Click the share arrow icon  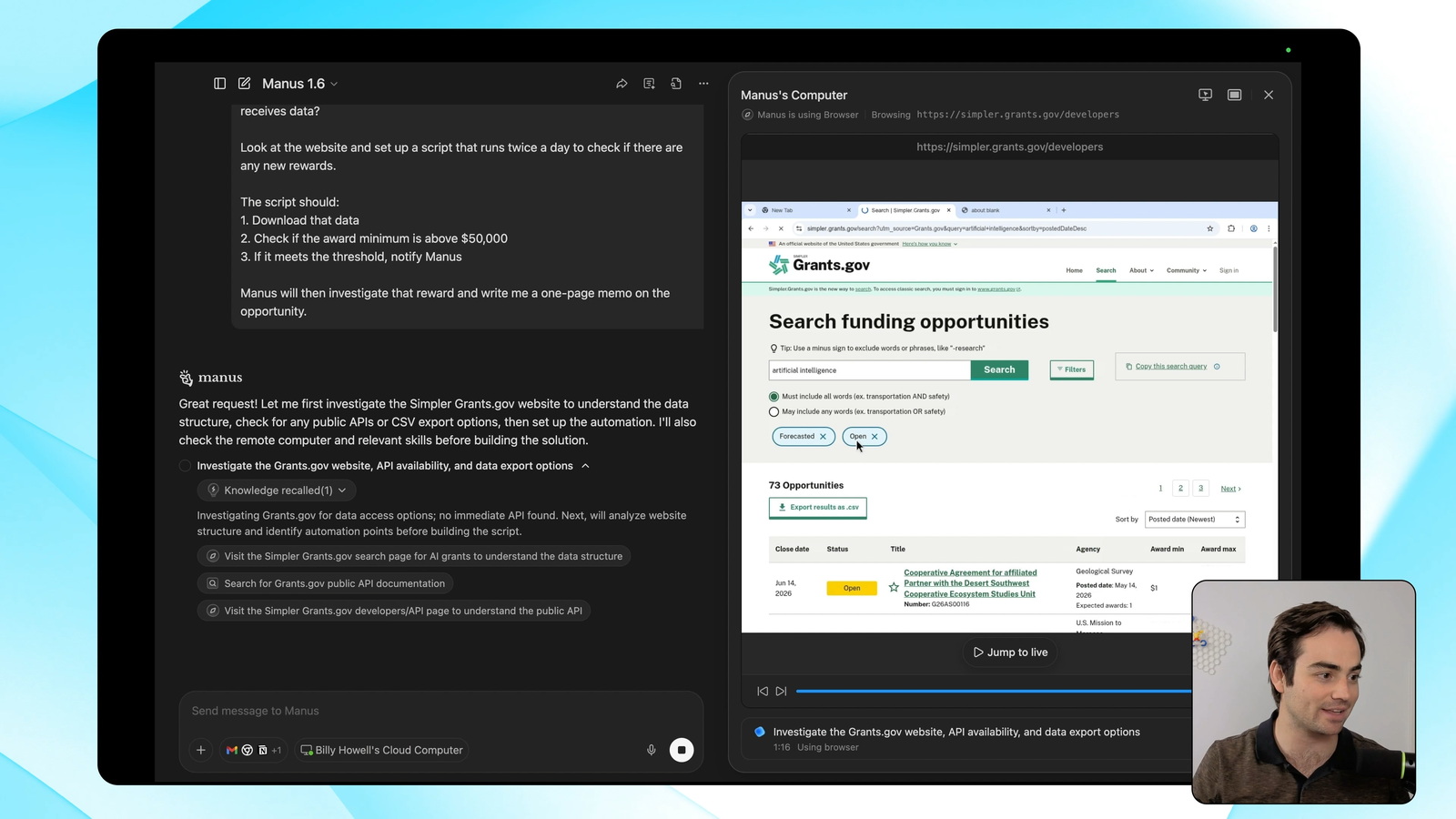(x=622, y=84)
